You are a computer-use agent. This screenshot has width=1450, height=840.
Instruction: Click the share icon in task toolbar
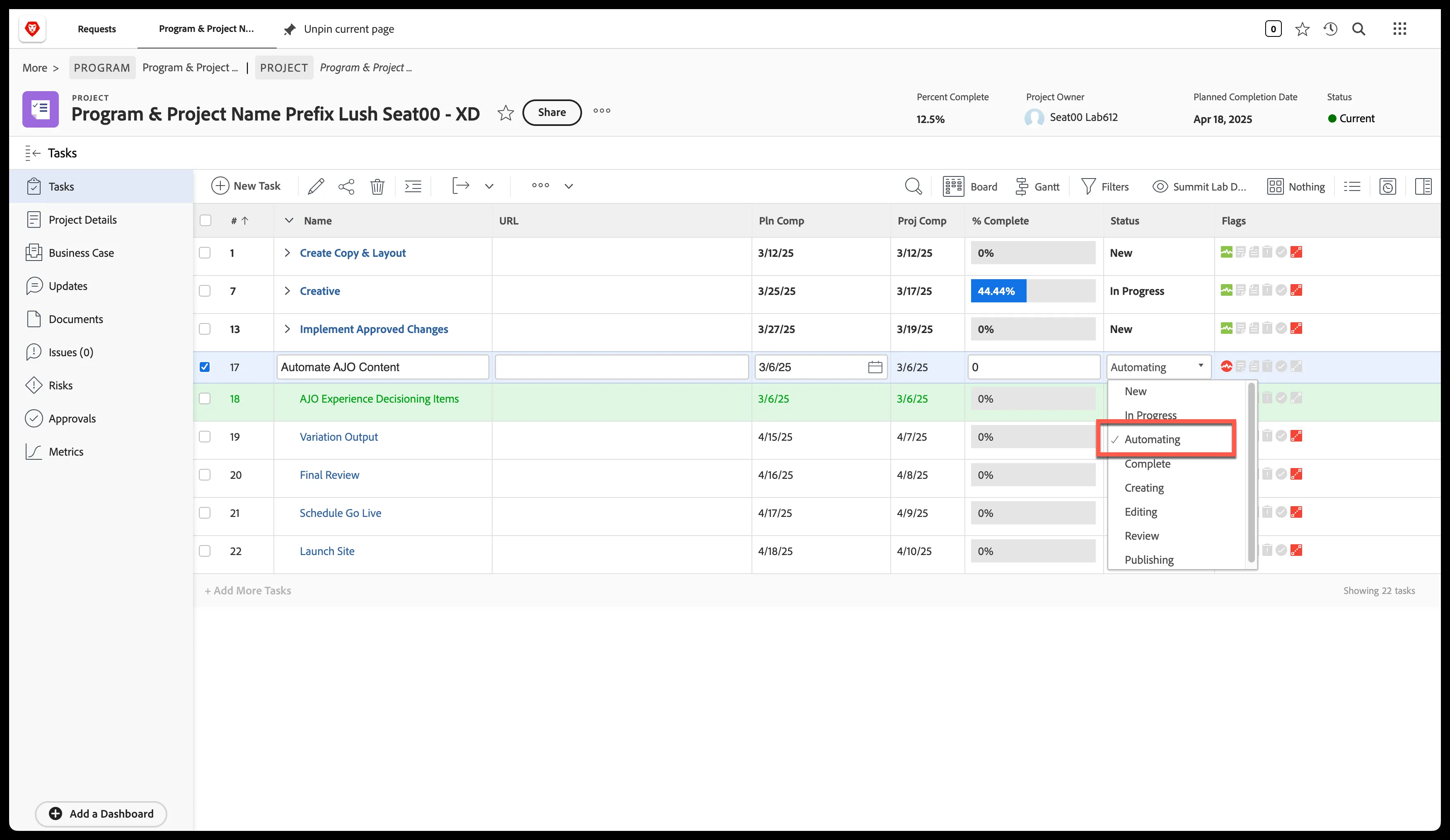coord(346,186)
